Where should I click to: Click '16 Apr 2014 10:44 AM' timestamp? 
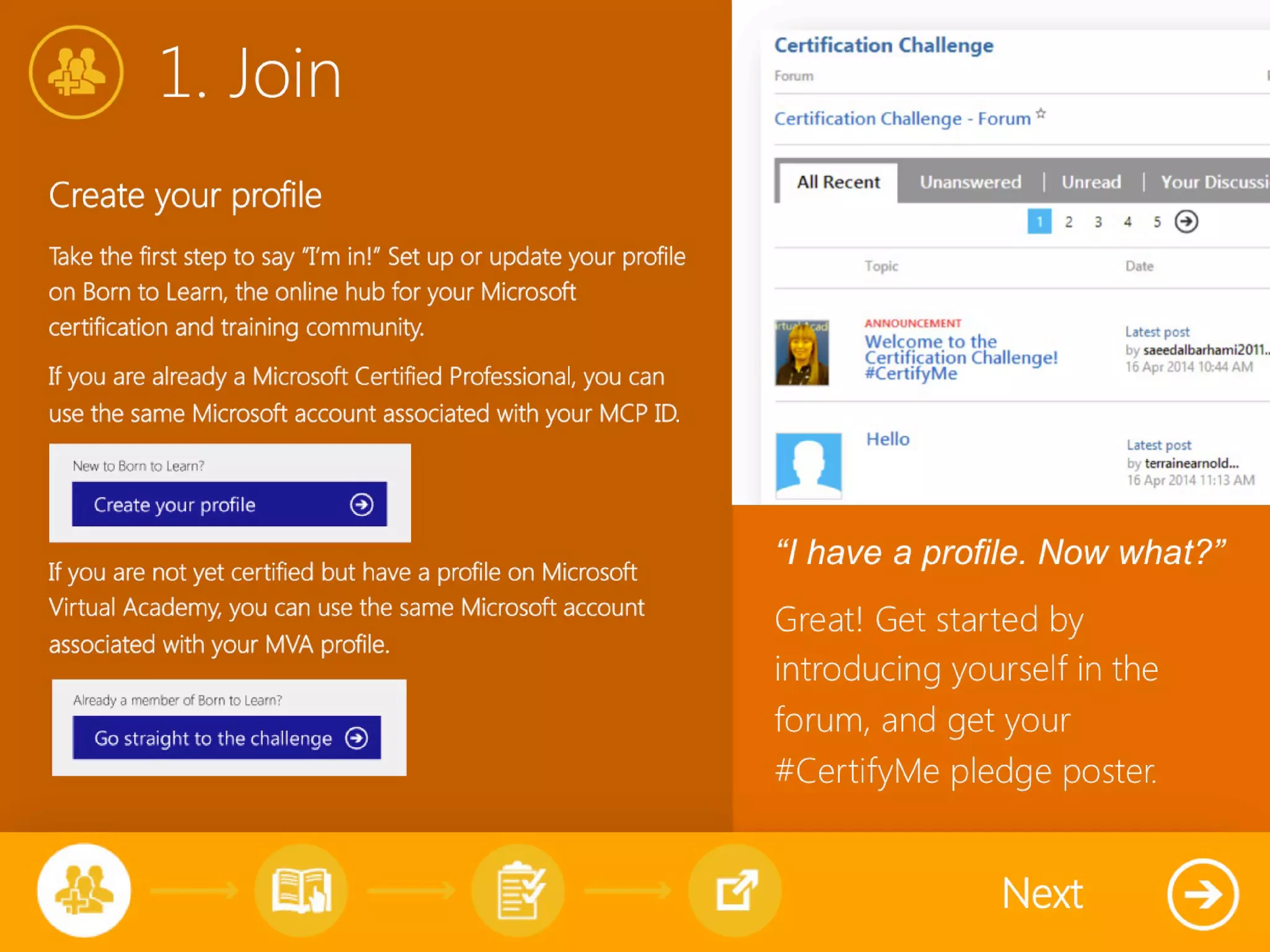pyautogui.click(x=1189, y=367)
